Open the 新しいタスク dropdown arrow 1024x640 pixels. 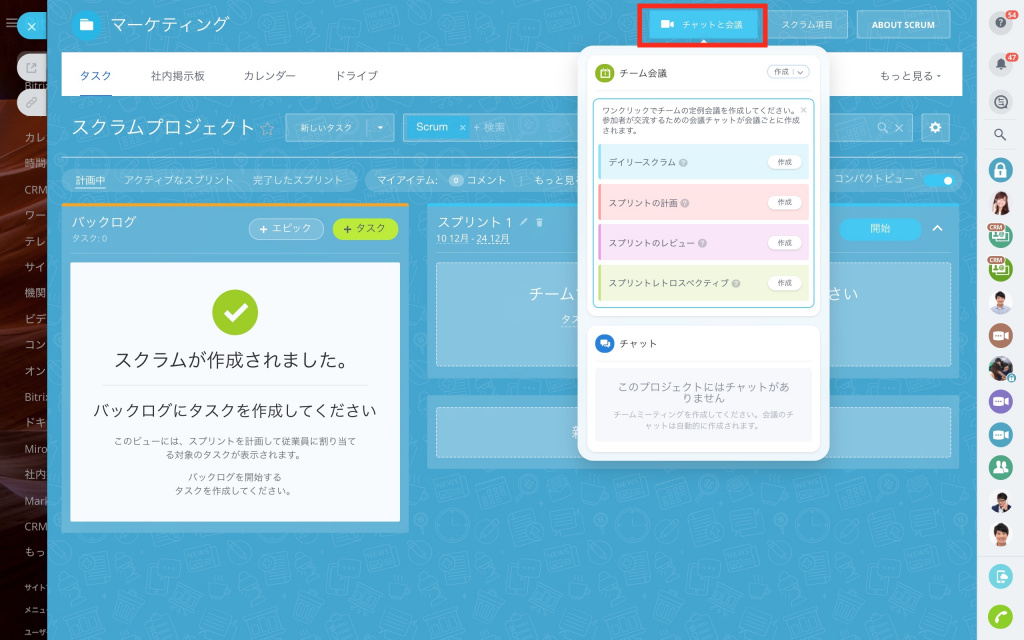pos(380,128)
